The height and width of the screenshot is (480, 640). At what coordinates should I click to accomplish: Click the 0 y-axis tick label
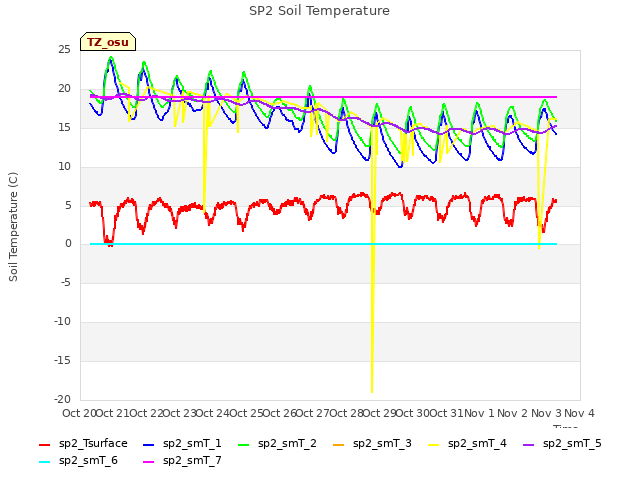pyautogui.click(x=68, y=244)
